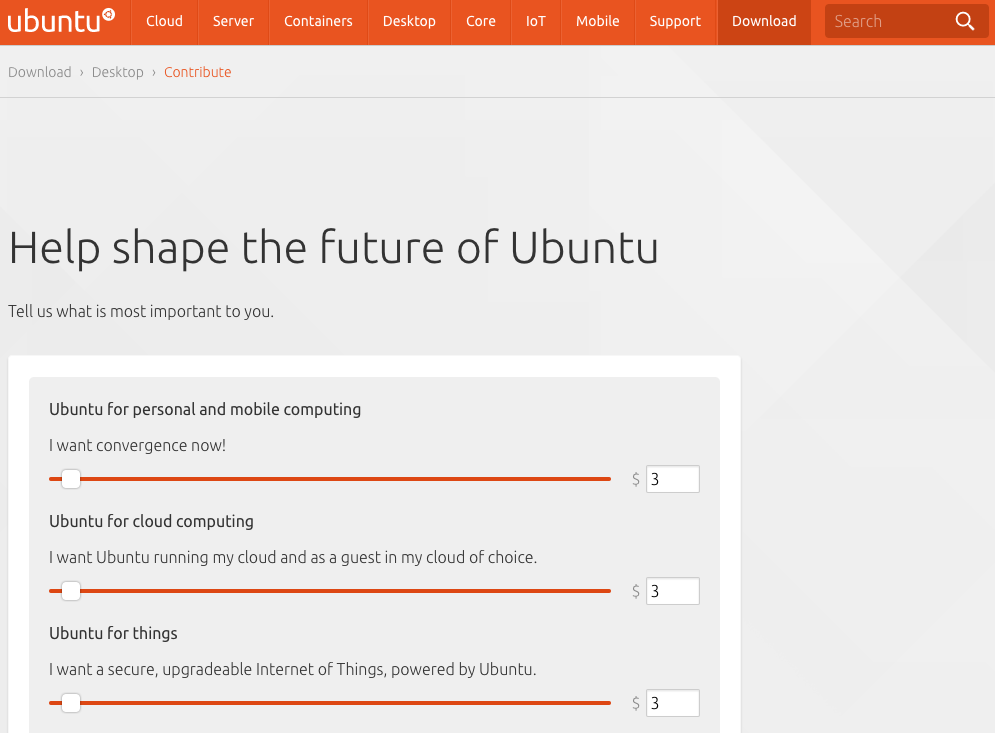Click the Ubuntu for things slider handle
Viewport: 995px width, 733px height.
point(71,703)
